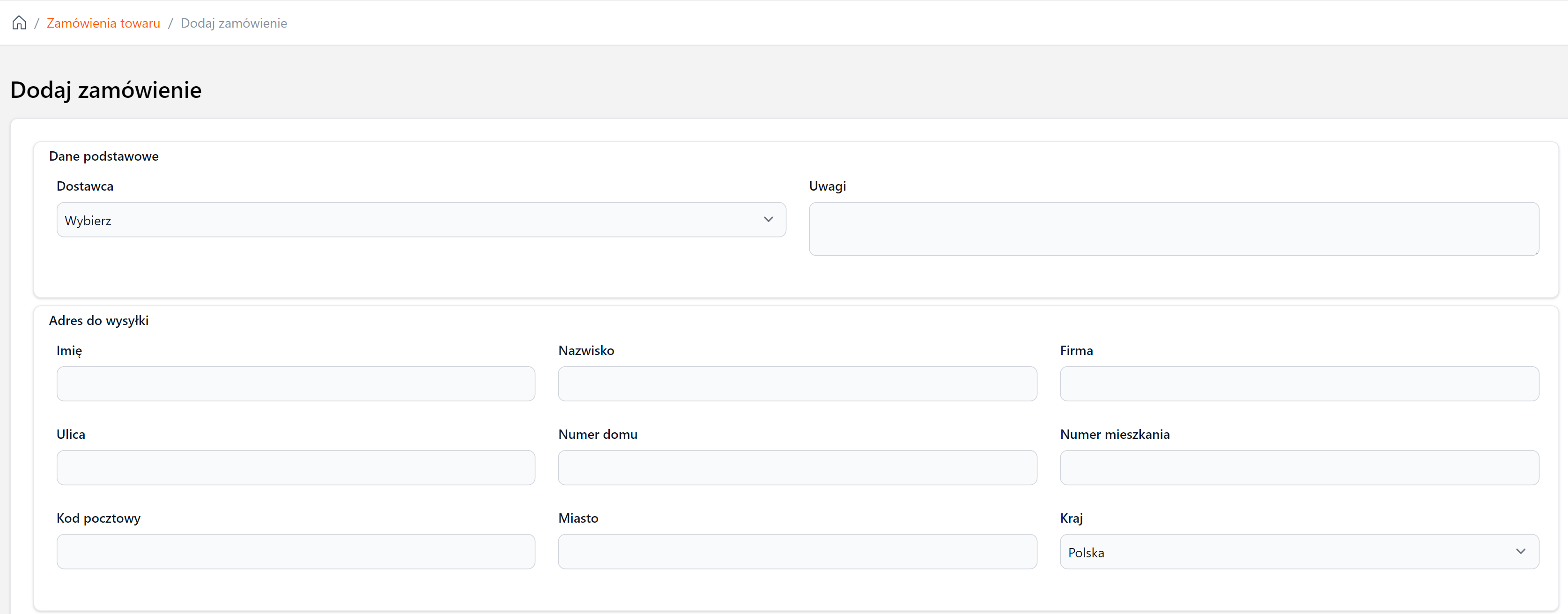Select the Numer domu field
Image resolution: width=1568 pixels, height=614 pixels.
(797, 467)
